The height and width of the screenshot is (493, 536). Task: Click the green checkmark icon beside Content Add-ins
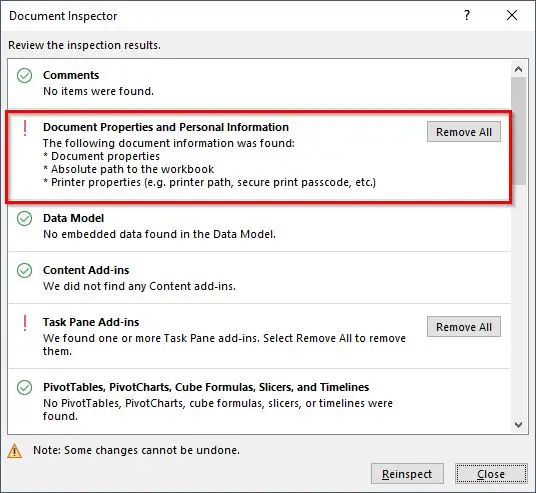click(x=25, y=270)
